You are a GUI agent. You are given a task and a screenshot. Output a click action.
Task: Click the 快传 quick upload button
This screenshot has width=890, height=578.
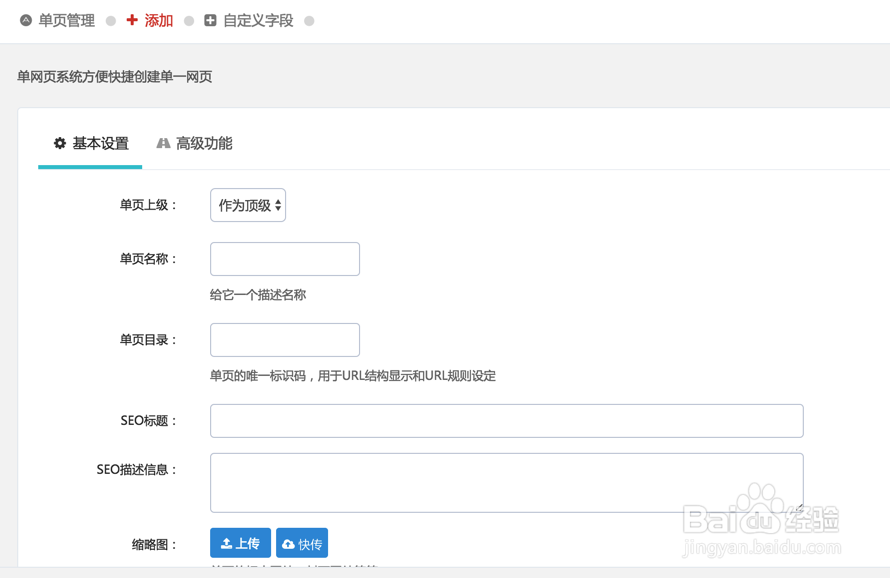(301, 543)
